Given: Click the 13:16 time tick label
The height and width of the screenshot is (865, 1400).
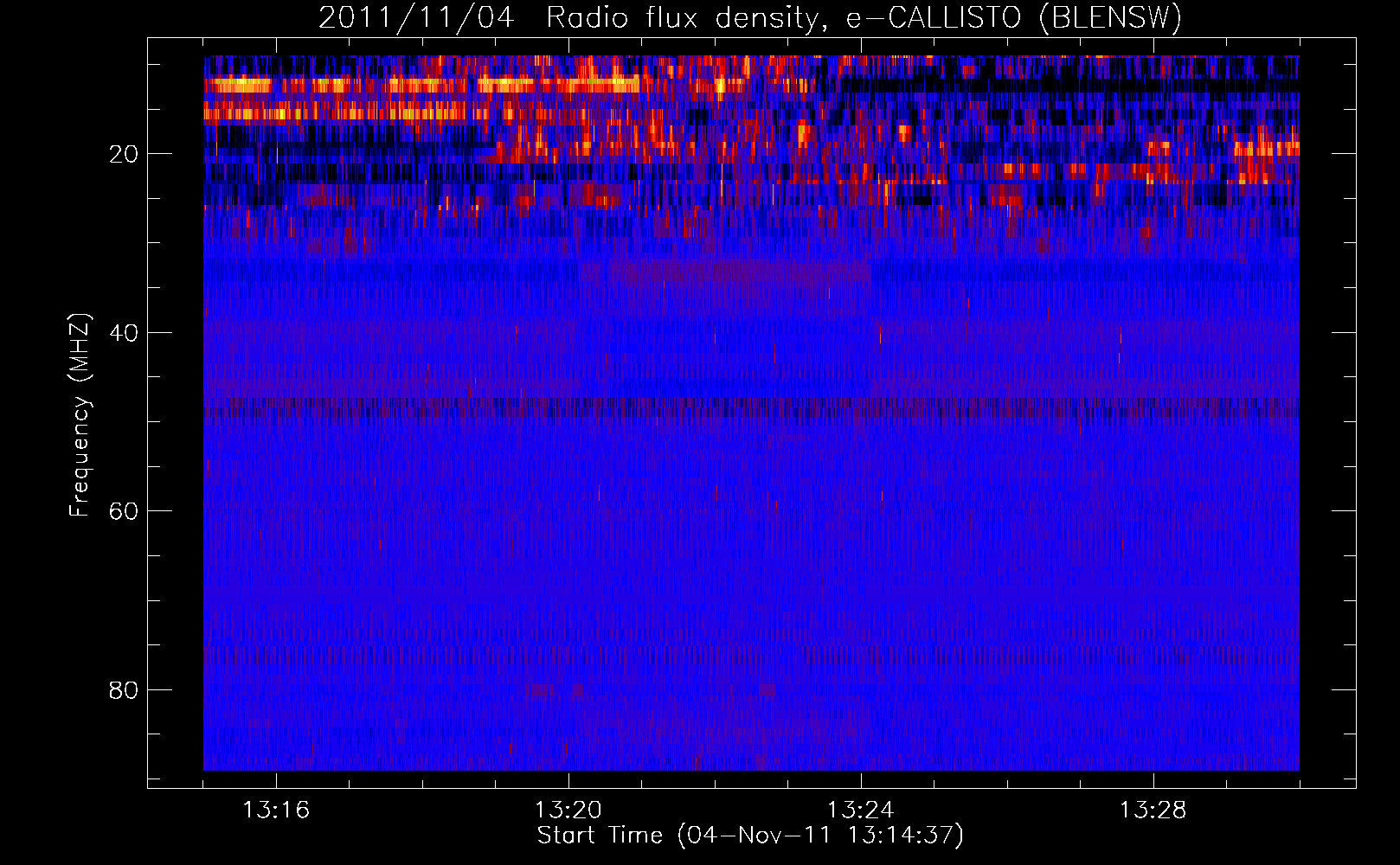Looking at the screenshot, I should click(x=276, y=811).
